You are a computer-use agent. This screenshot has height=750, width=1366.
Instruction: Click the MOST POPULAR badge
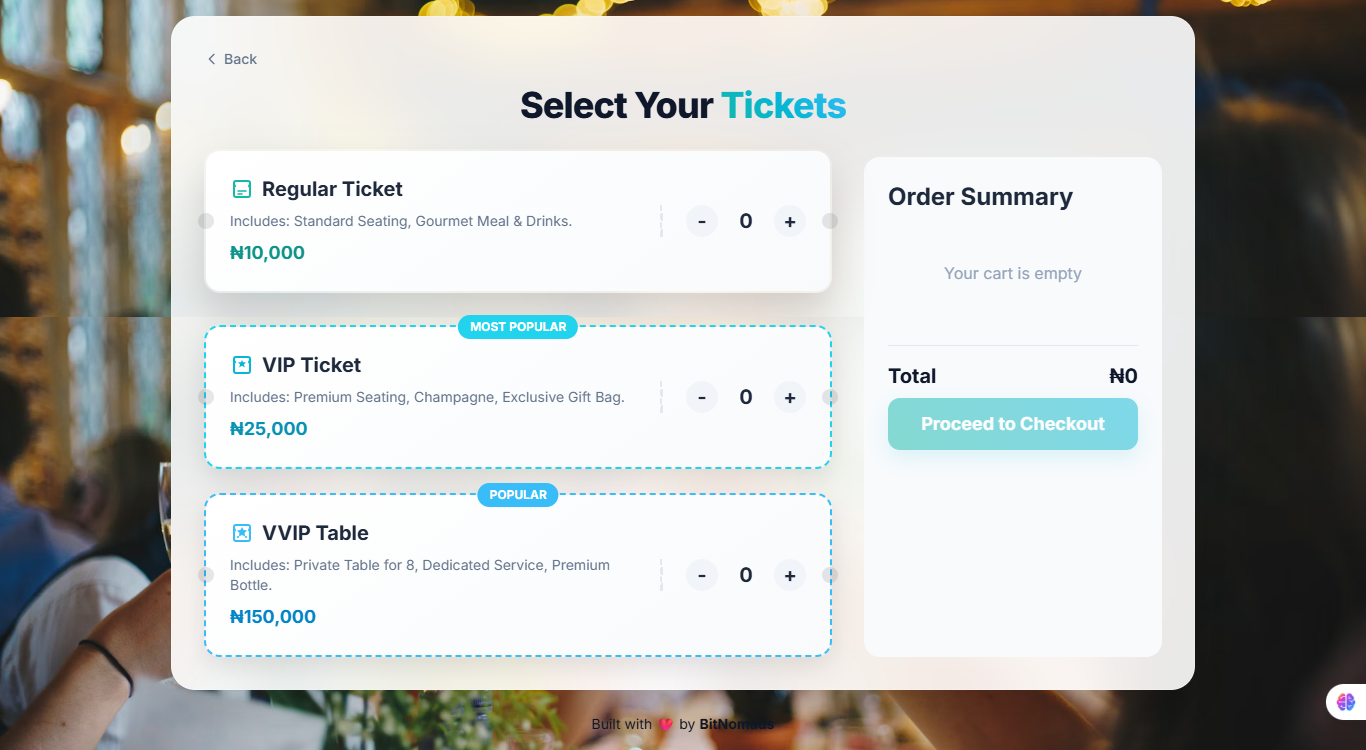coord(517,327)
